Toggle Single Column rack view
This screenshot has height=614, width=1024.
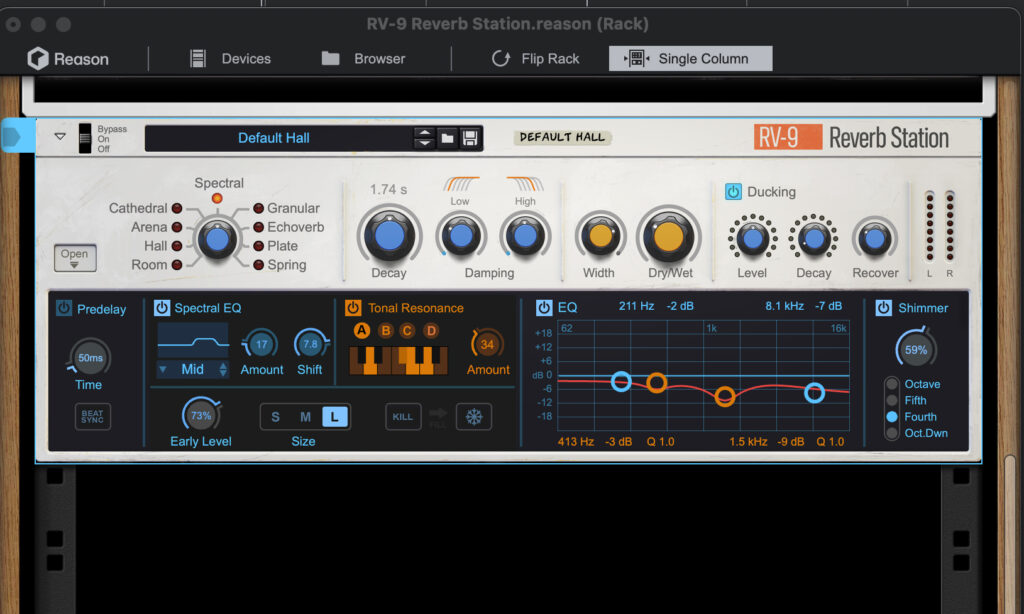(690, 59)
